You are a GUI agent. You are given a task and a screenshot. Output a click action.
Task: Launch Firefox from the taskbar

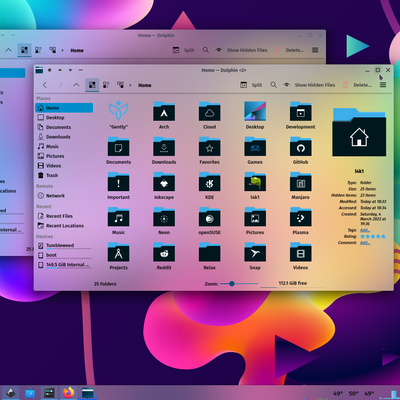(x=68, y=393)
